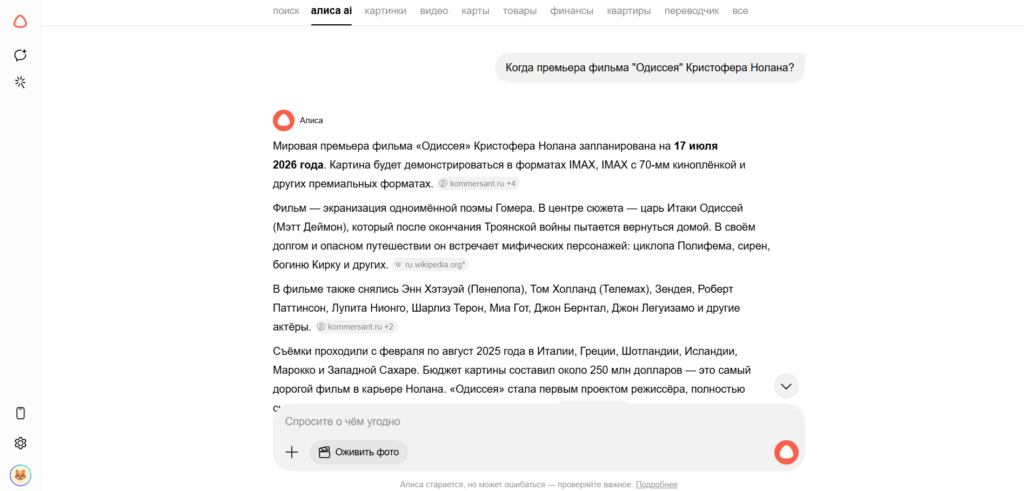Click the red Alice voice button
This screenshot has height=491, width=1024.
(x=786, y=452)
